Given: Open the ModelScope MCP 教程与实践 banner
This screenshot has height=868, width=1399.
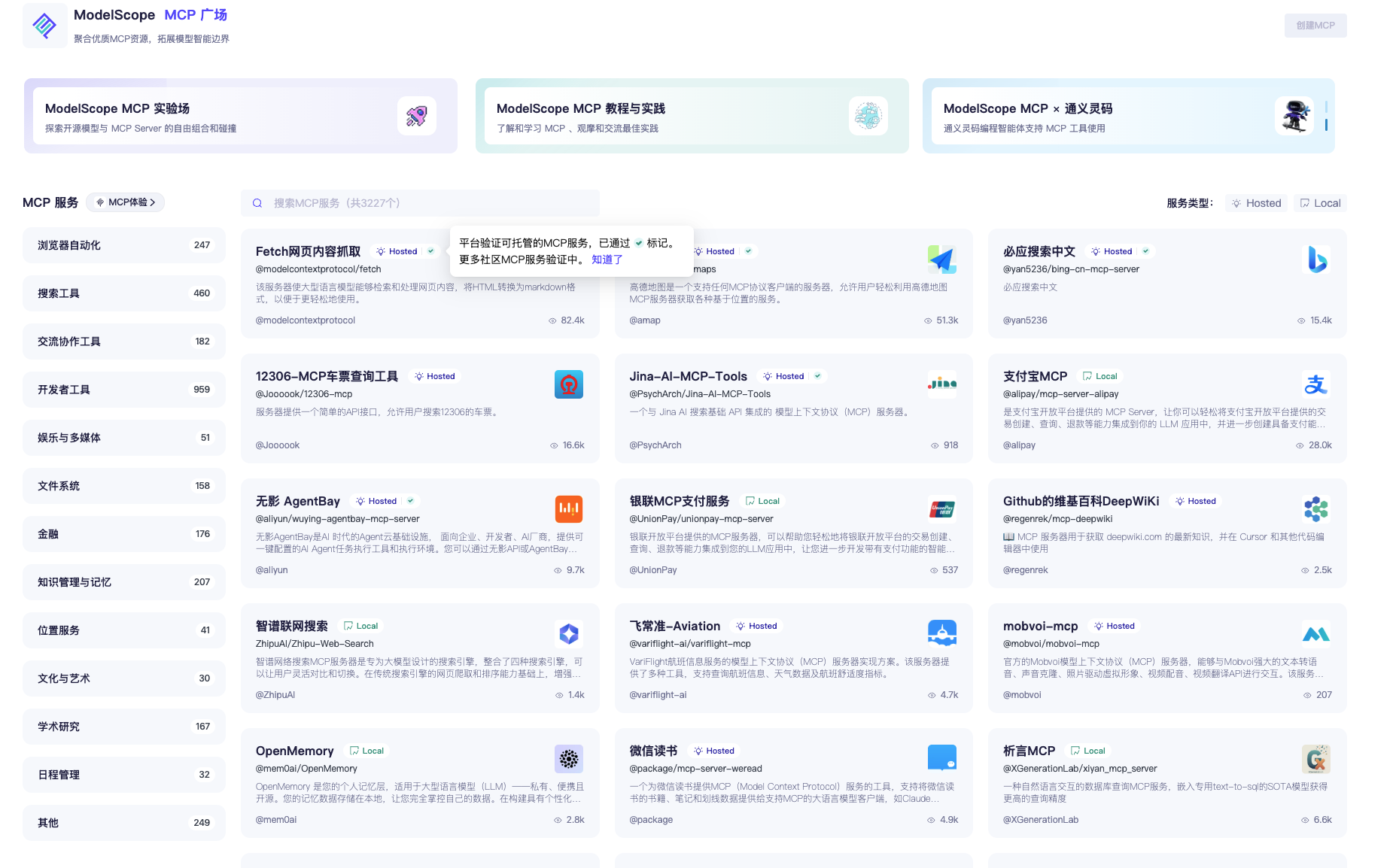Looking at the screenshot, I should pos(692,116).
